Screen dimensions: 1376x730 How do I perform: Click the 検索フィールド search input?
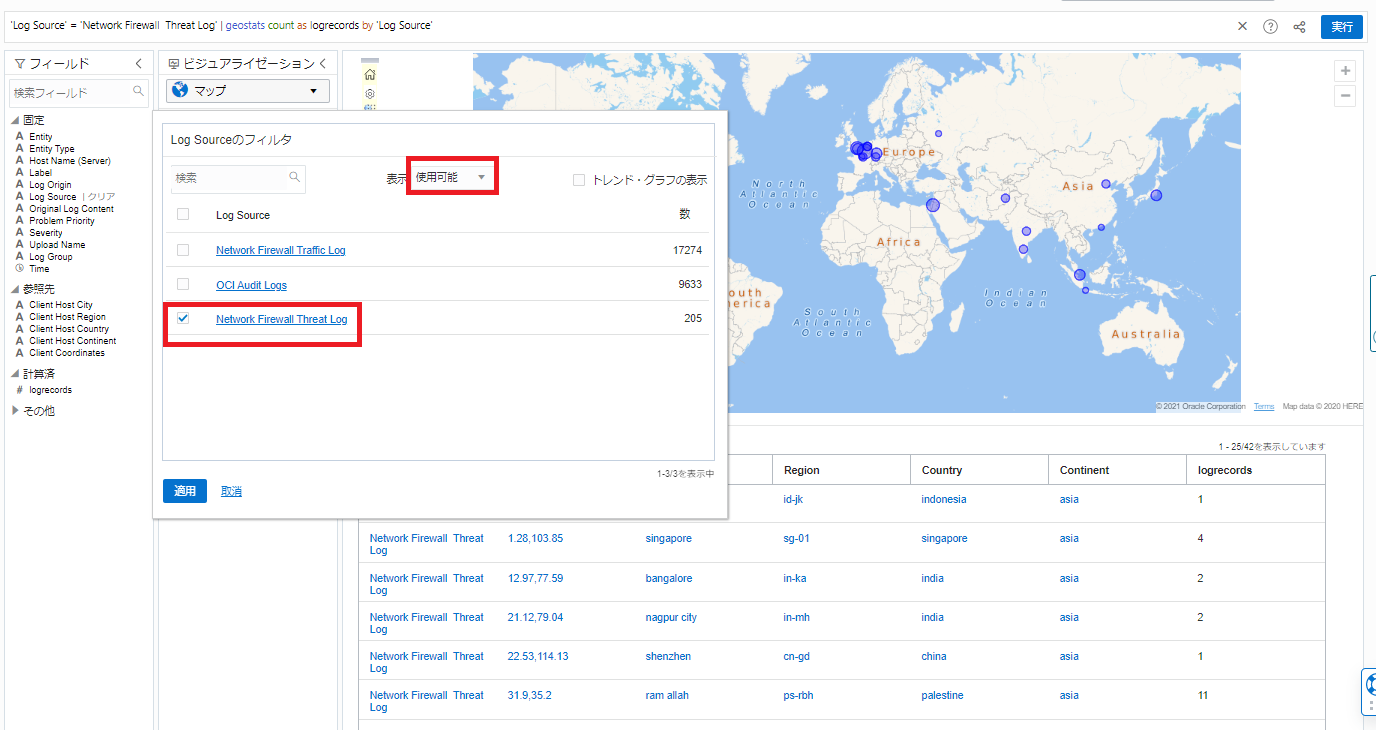tap(70, 92)
